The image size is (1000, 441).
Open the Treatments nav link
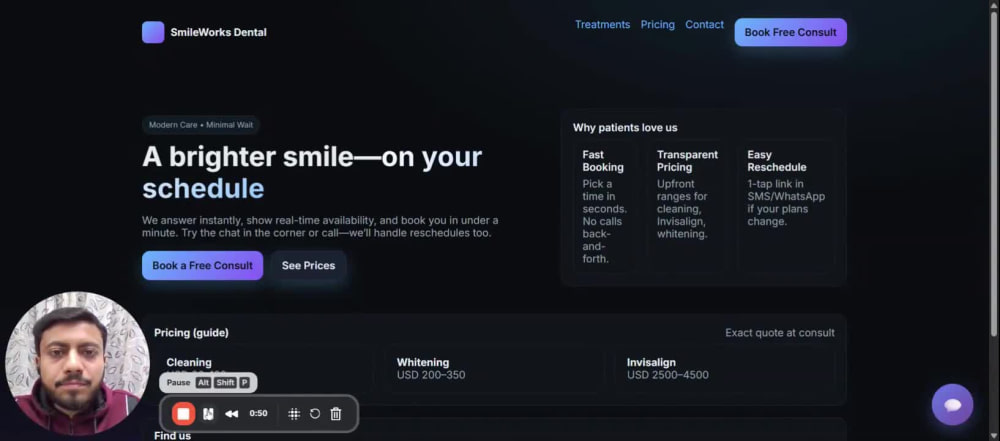pyautogui.click(x=602, y=25)
